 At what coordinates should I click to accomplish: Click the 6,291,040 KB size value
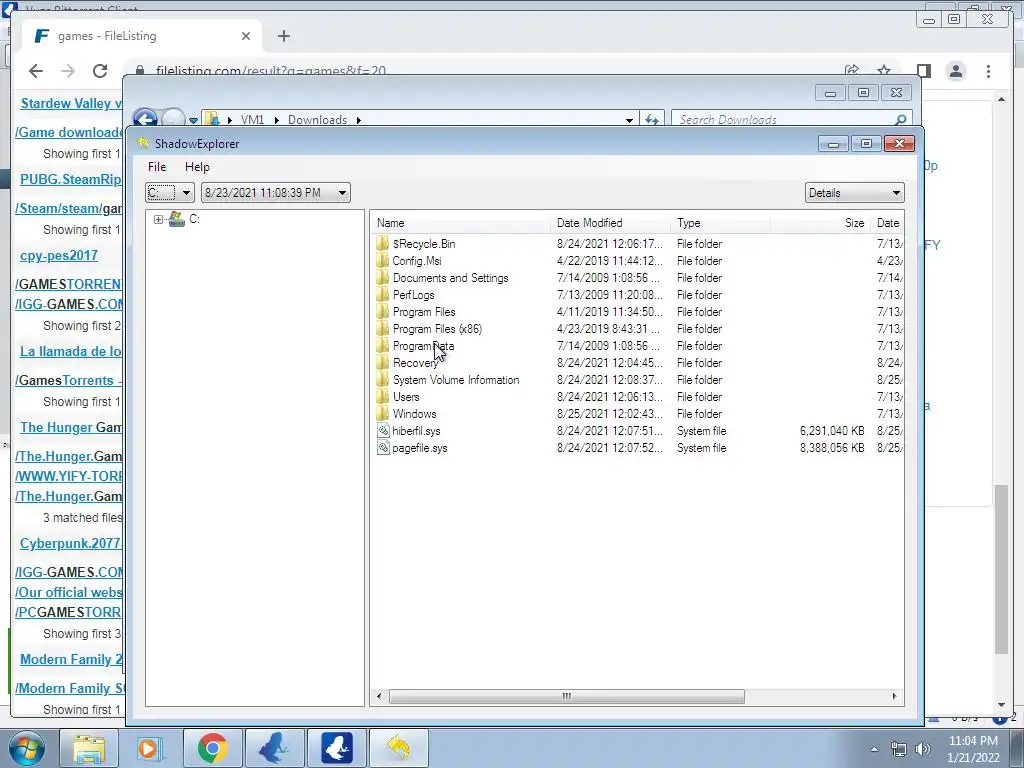click(831, 430)
